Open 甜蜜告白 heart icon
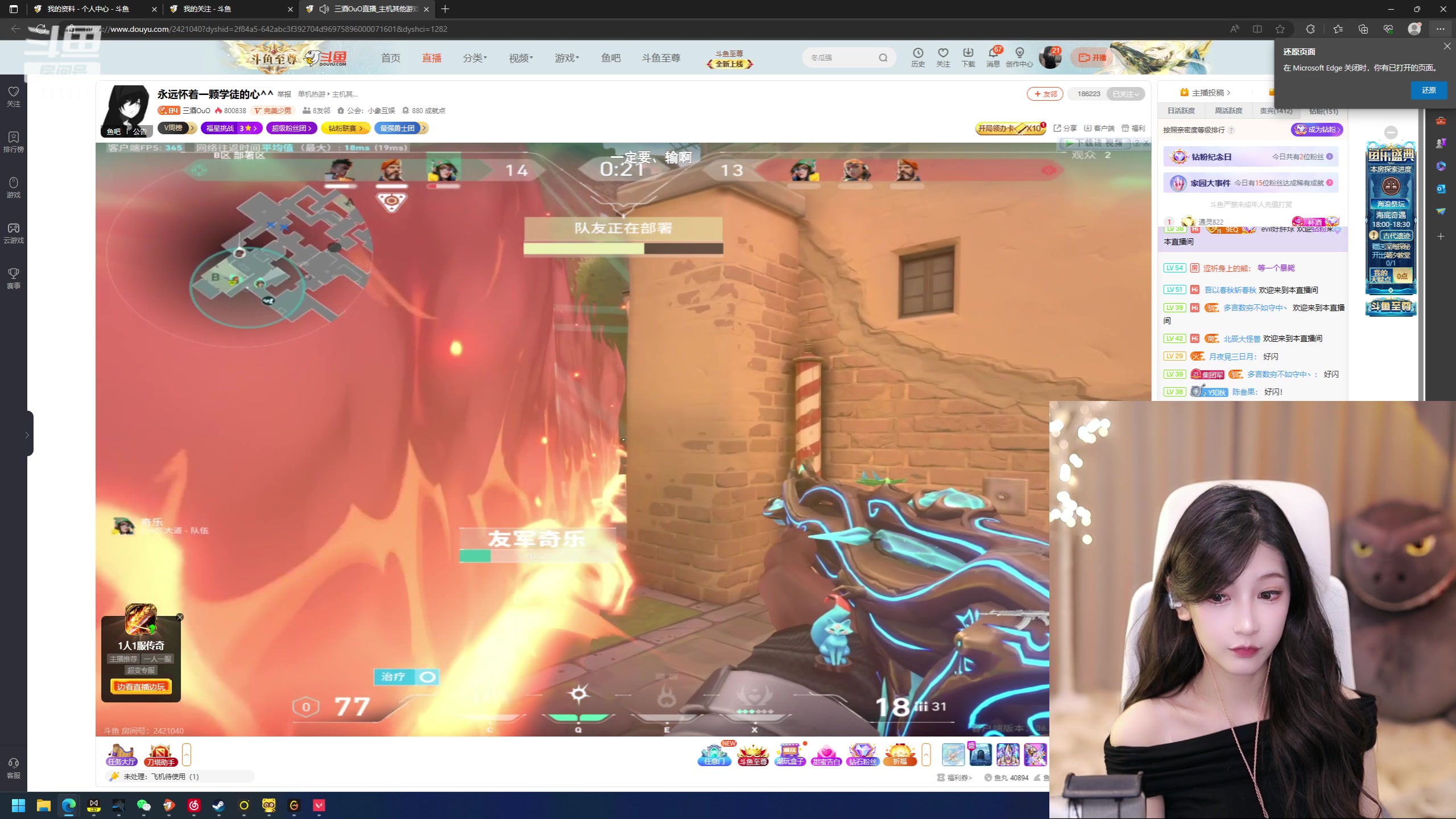 coord(826,755)
